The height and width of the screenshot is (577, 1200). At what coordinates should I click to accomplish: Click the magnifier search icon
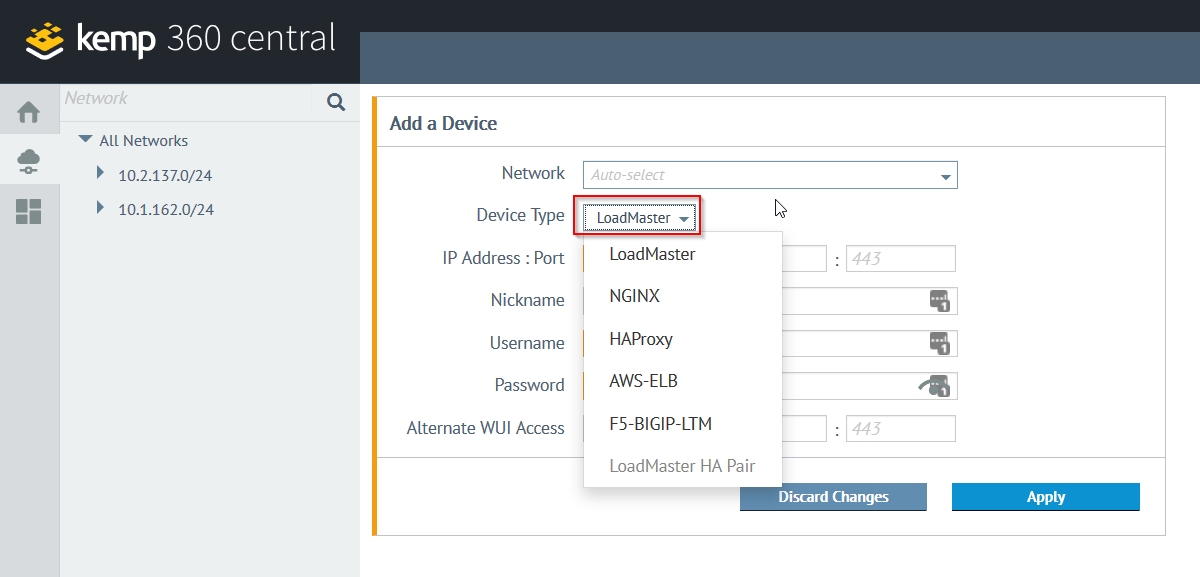(336, 101)
